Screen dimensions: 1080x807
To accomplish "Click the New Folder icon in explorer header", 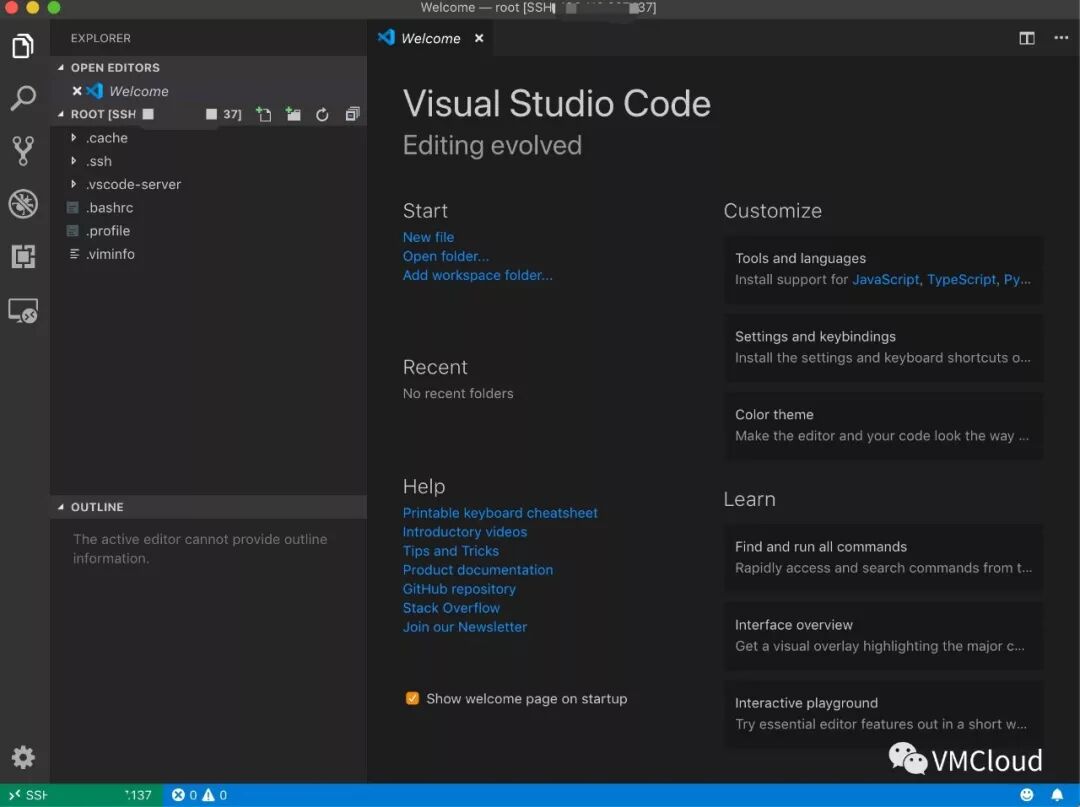I will coord(293,114).
